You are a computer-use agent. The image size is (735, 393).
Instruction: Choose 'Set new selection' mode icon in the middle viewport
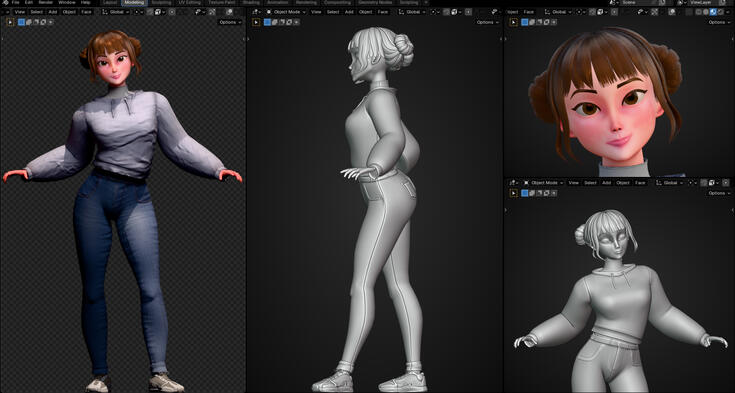pyautogui.click(x=267, y=22)
